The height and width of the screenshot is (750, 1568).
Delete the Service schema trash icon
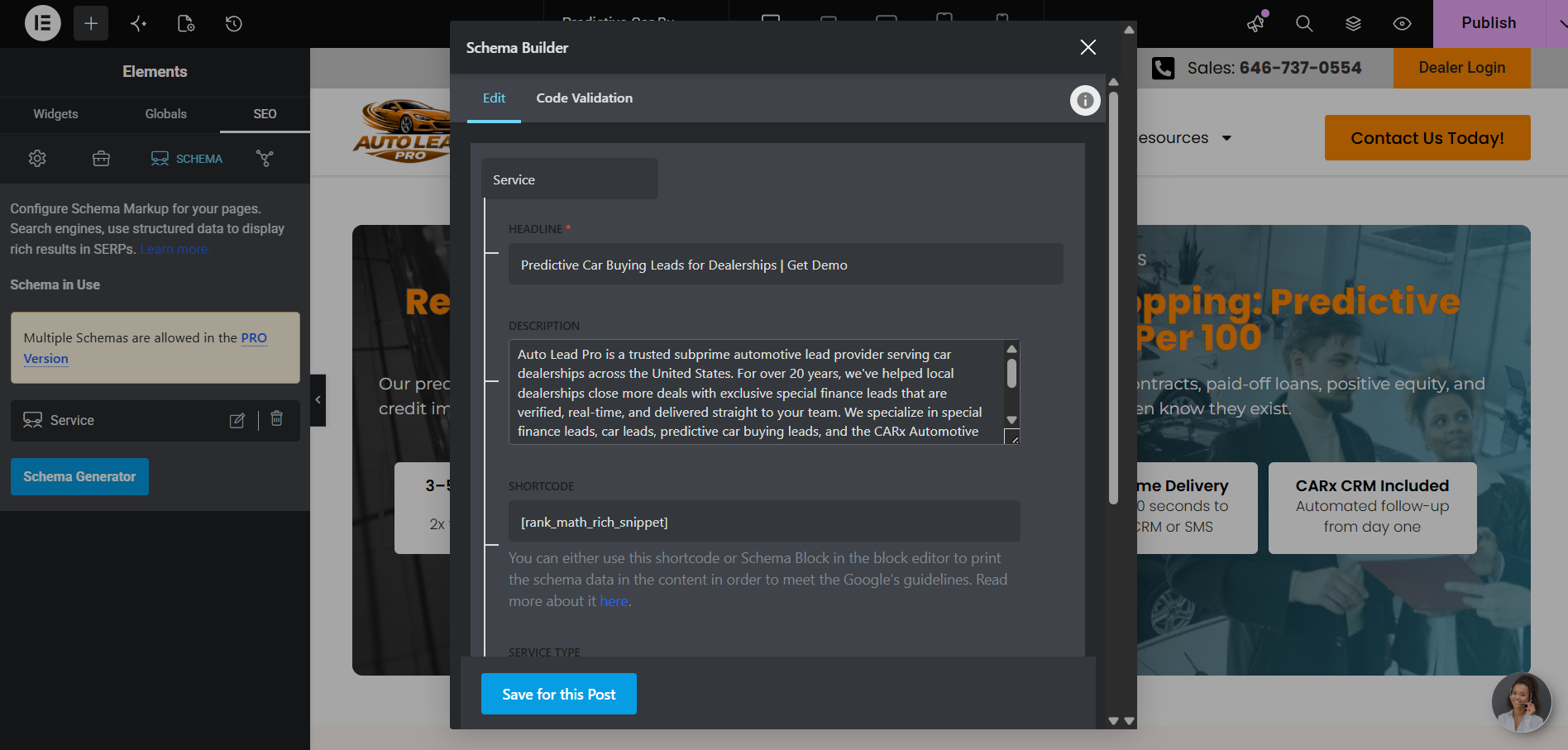[277, 419]
